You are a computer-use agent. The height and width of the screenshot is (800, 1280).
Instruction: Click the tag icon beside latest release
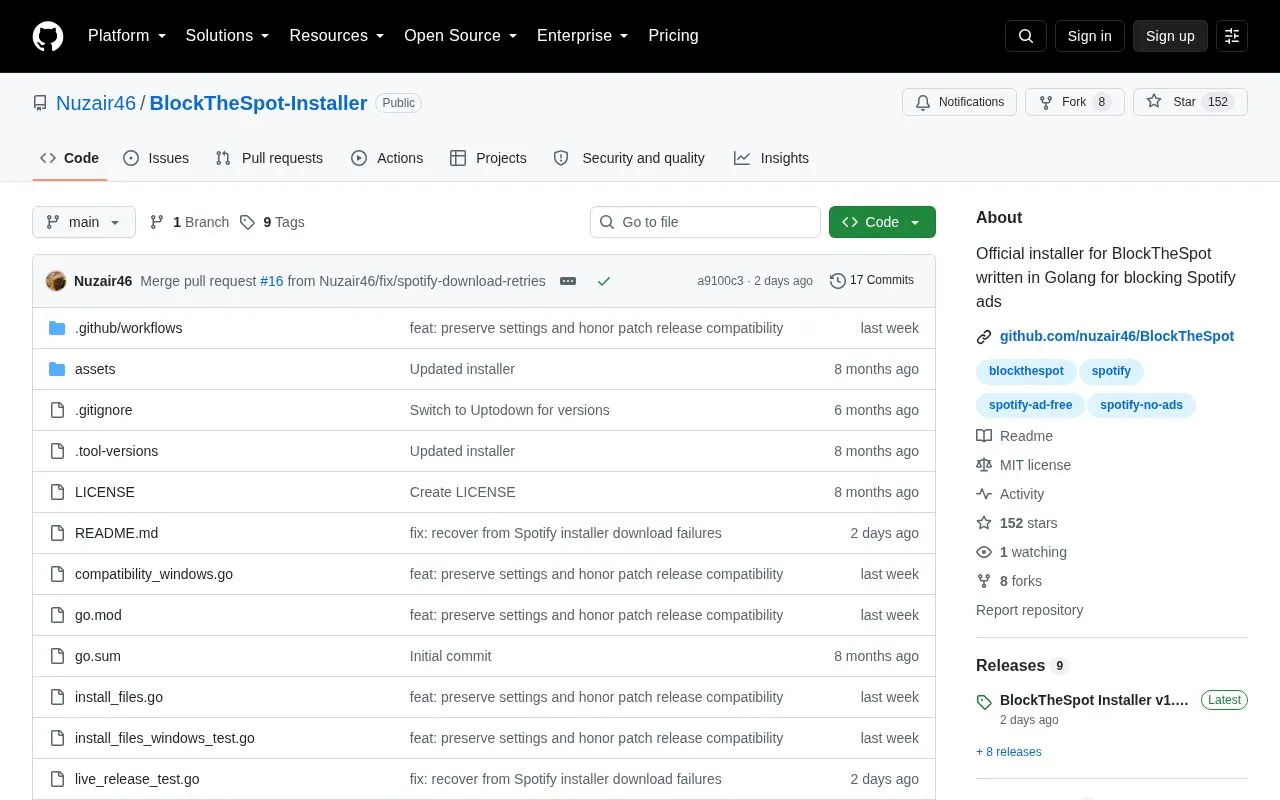click(x=984, y=701)
